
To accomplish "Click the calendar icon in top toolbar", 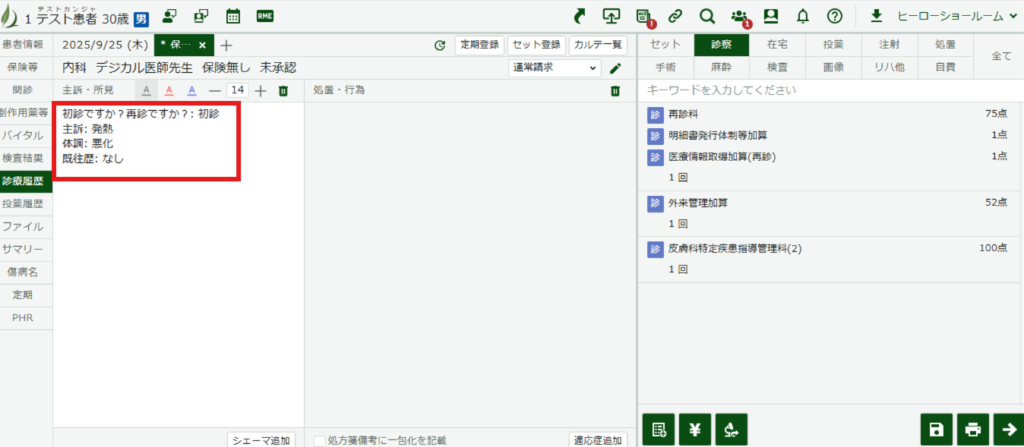I will [x=233, y=16].
